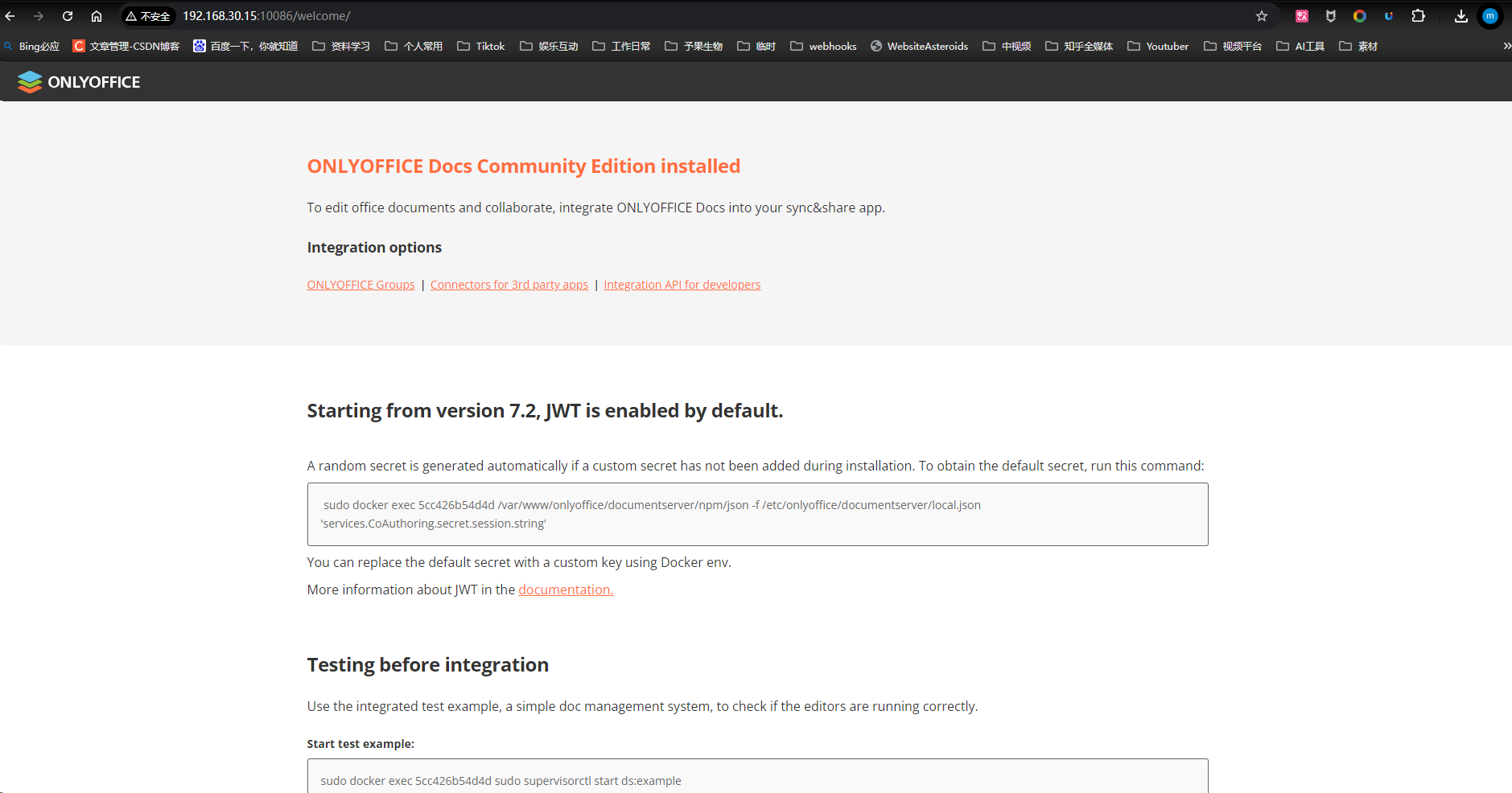This screenshot has width=1512, height=793.
Task: Click 'A random secret is generated' paragraph
Action: [756, 466]
